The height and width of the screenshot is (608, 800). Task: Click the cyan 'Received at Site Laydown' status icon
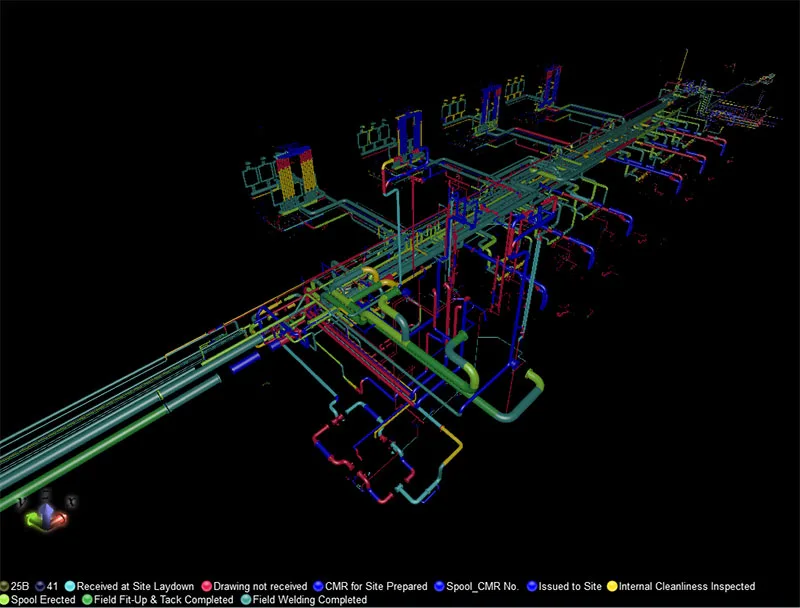[72, 585]
